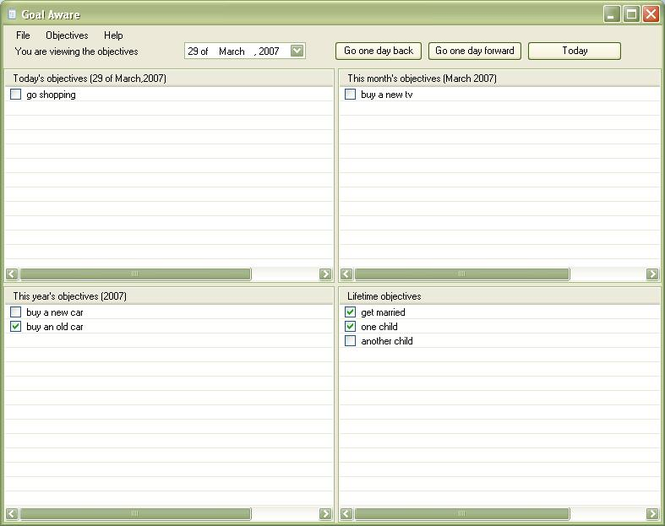Image resolution: width=665 pixels, height=526 pixels.
Task: Select the 'buy an old car' item text
Action: [55, 327]
